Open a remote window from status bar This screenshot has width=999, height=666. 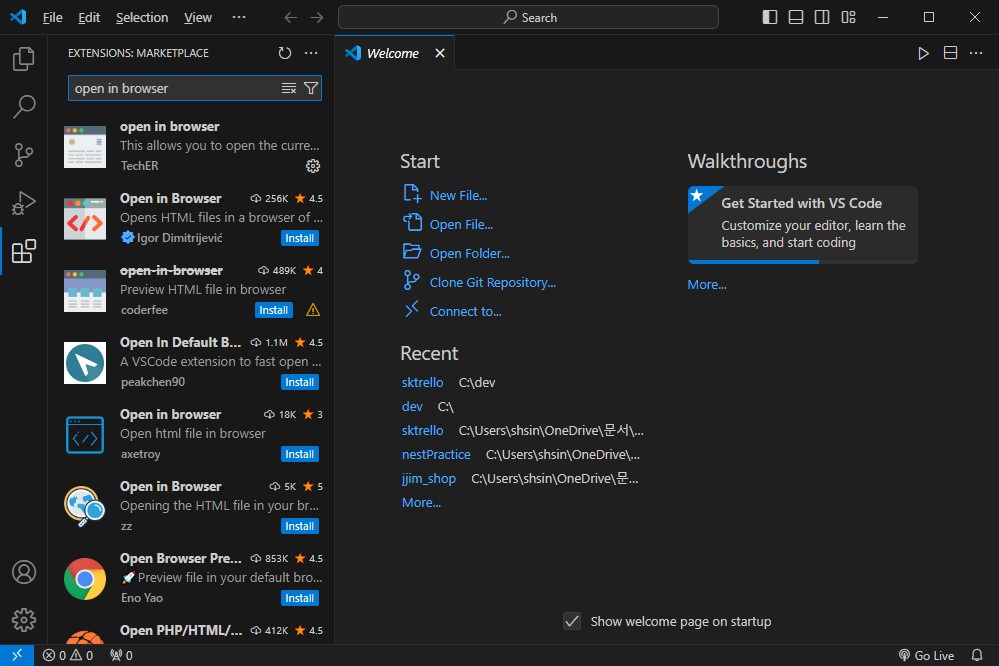click(17, 655)
